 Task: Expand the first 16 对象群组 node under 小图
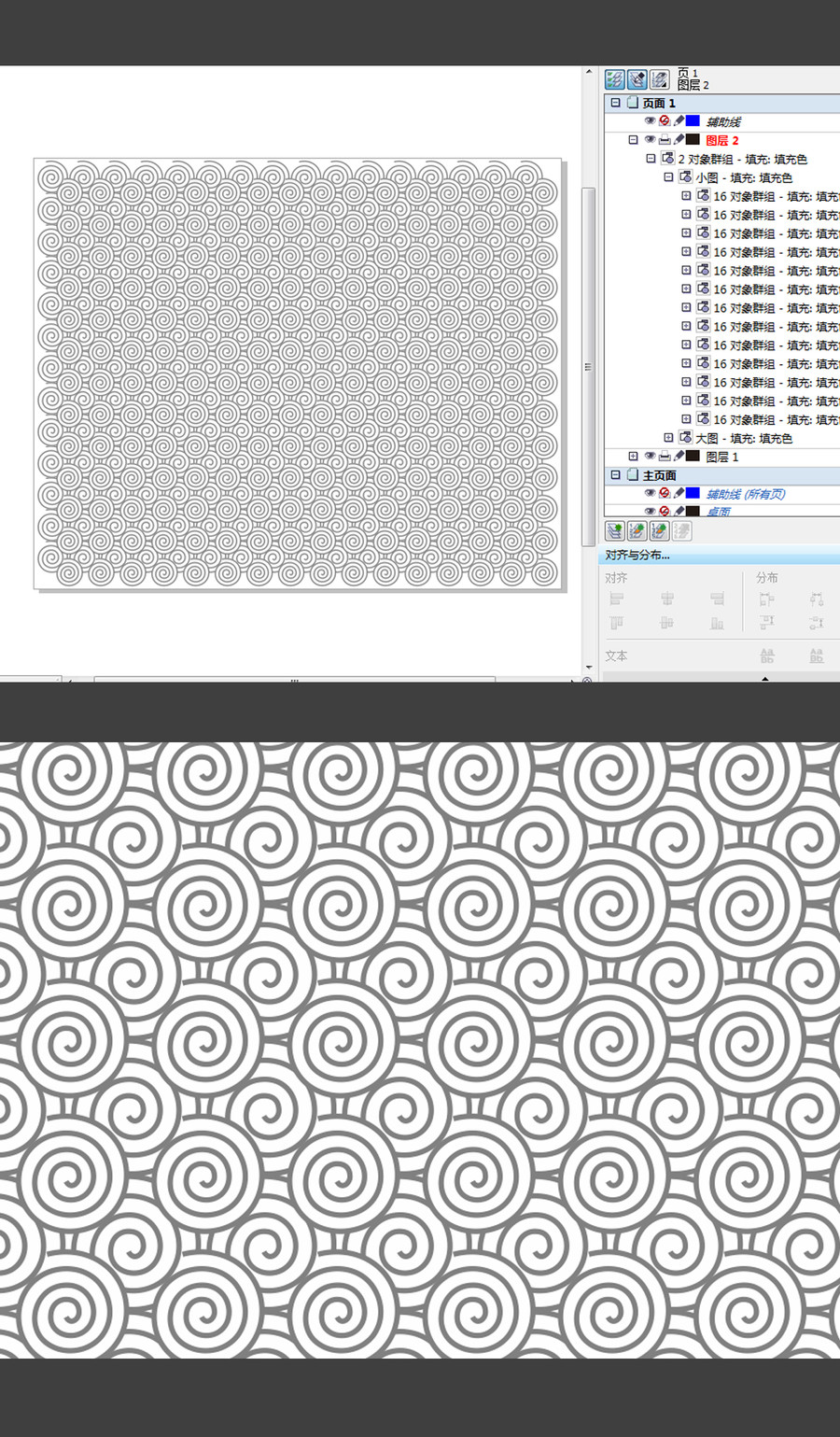click(x=686, y=195)
